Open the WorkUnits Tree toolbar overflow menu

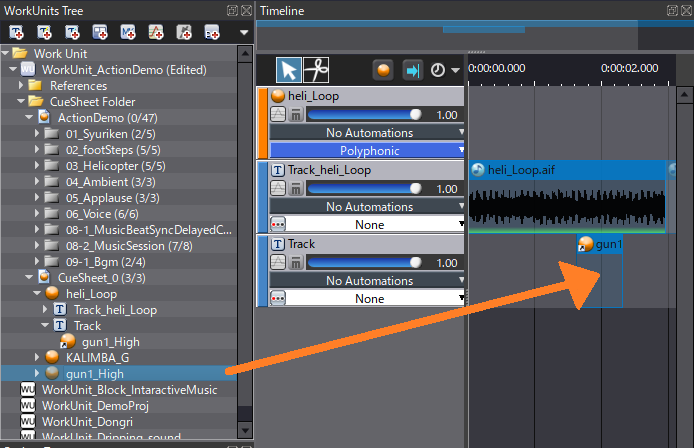point(243,33)
